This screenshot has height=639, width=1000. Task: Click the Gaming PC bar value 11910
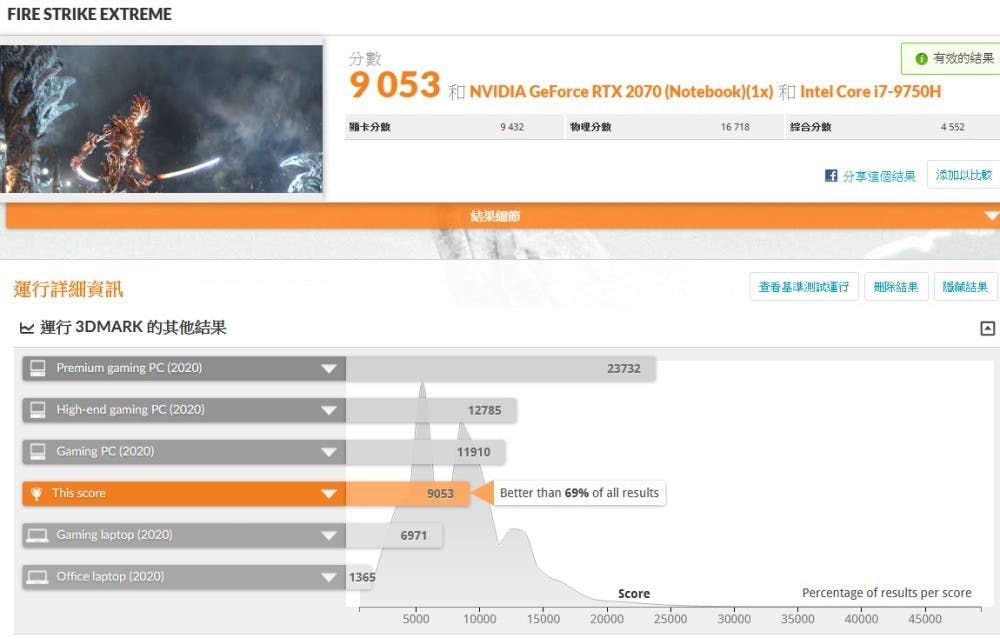(473, 452)
